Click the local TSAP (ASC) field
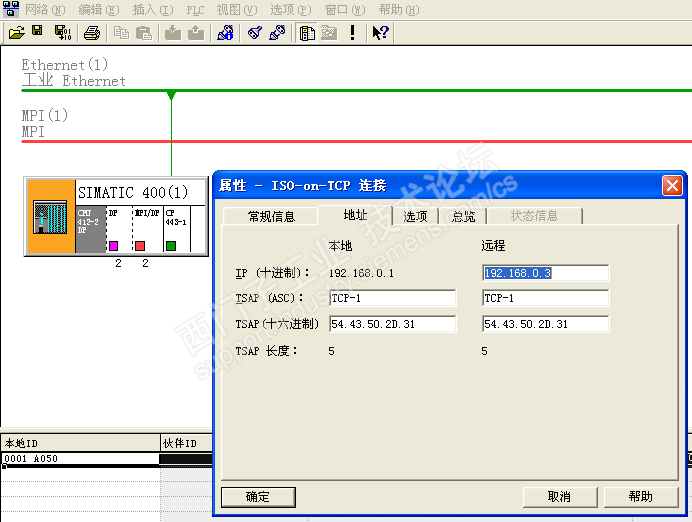This screenshot has width=692, height=522. (x=393, y=298)
